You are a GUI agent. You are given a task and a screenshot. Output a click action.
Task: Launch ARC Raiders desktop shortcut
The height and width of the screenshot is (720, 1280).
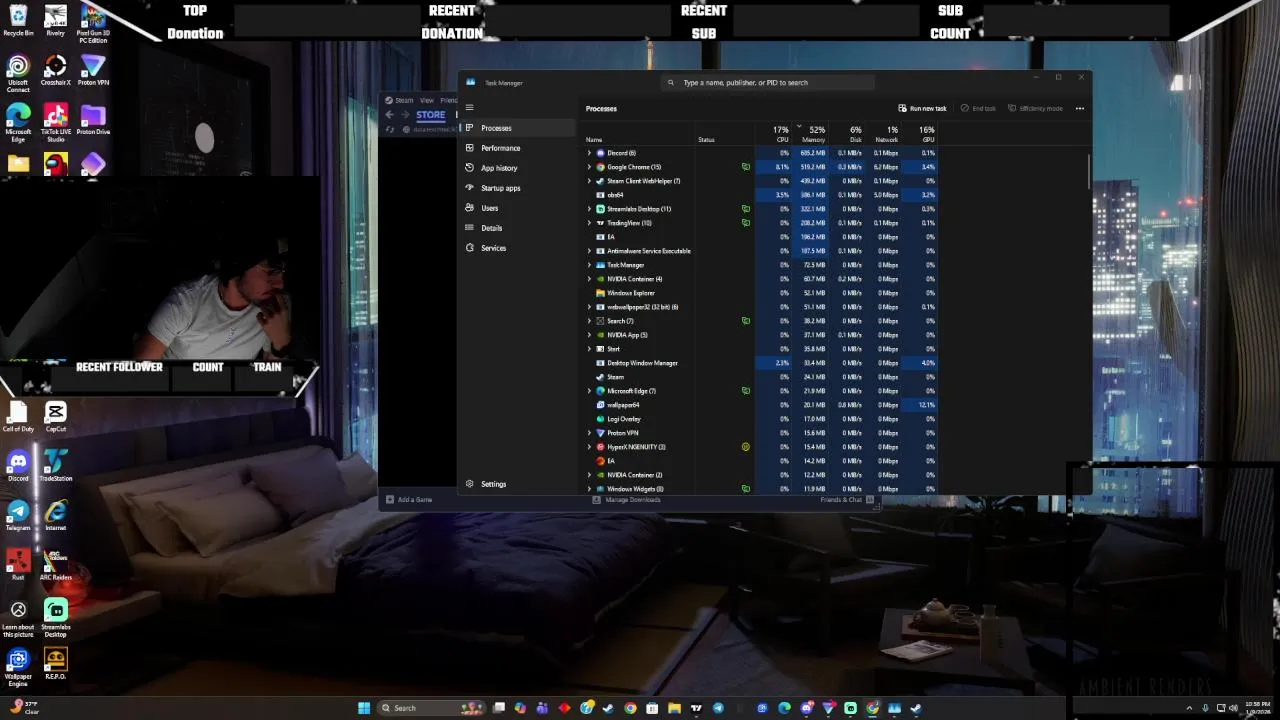pyautogui.click(x=55, y=565)
